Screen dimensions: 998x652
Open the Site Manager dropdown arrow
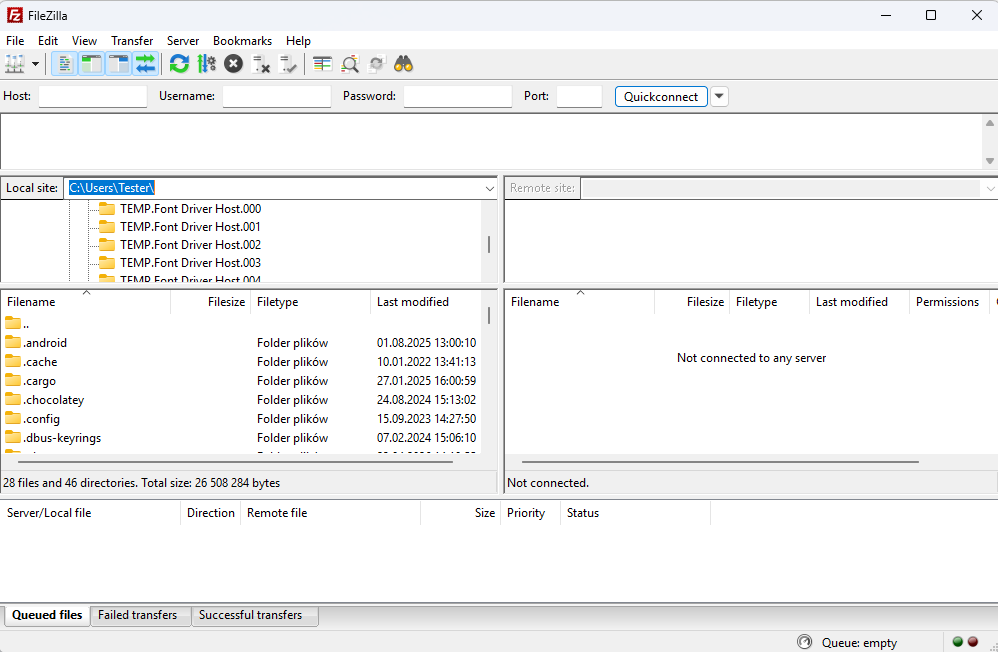point(36,64)
